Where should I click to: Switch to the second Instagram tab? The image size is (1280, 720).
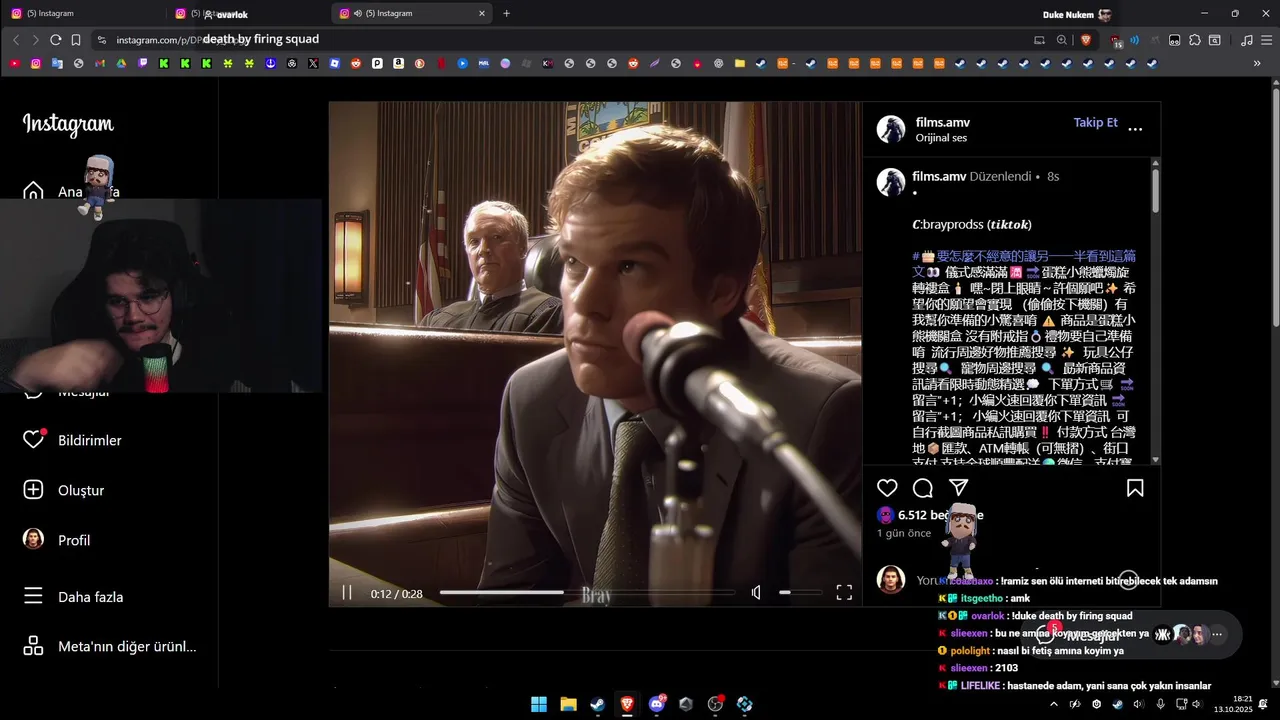click(247, 14)
